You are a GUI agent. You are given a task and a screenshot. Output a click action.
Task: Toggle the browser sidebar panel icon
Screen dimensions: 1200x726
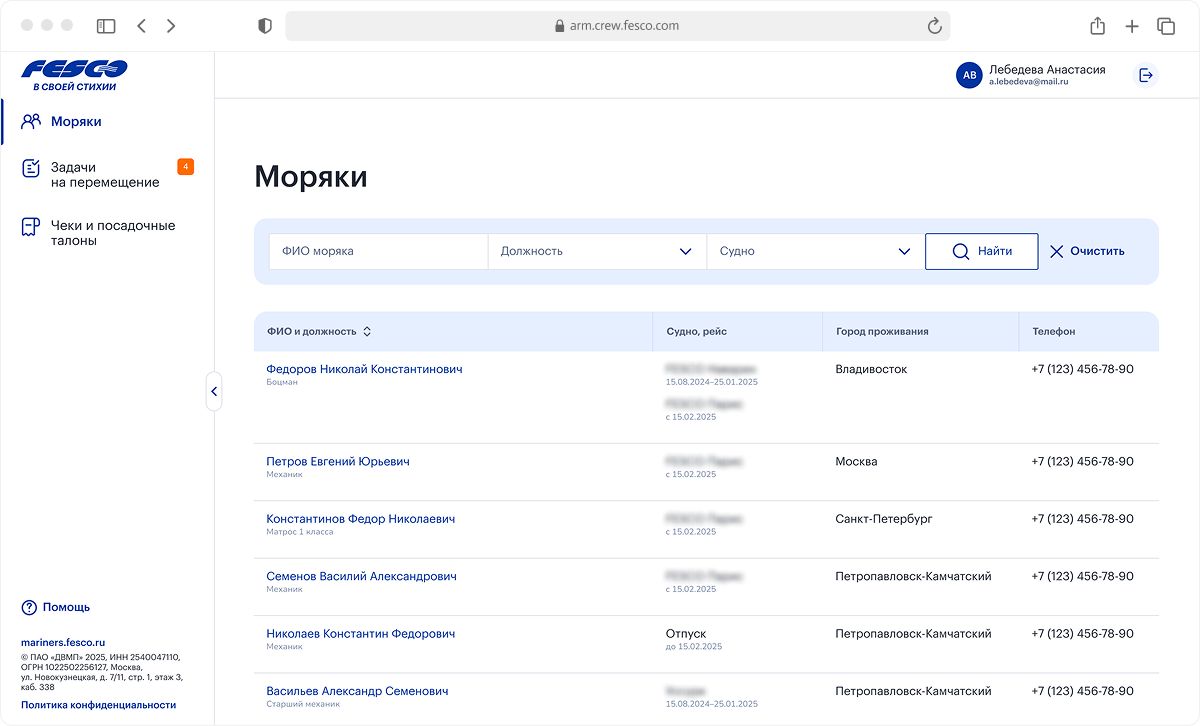coord(106,26)
